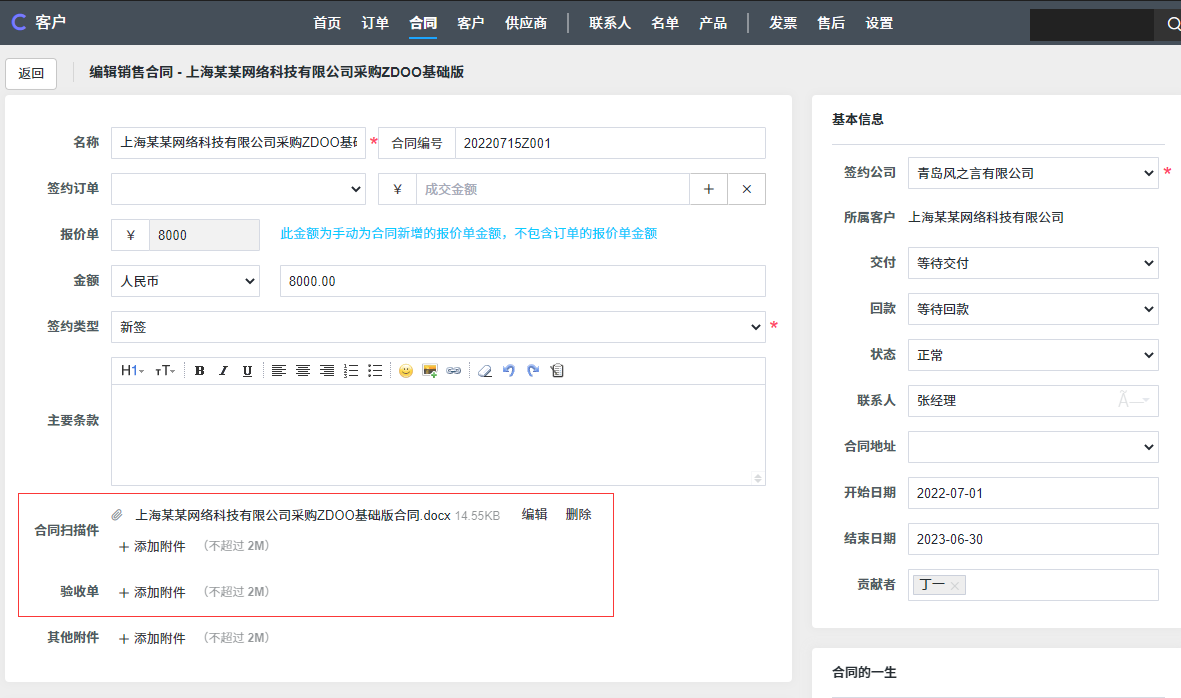
Task: Open the 联系人 field showing 张经理
Action: coord(1033,401)
